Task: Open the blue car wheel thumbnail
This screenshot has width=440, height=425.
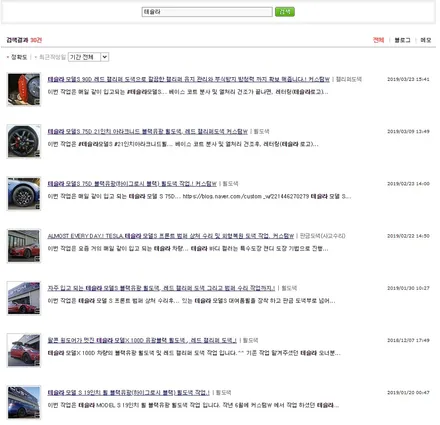Action: point(24,194)
